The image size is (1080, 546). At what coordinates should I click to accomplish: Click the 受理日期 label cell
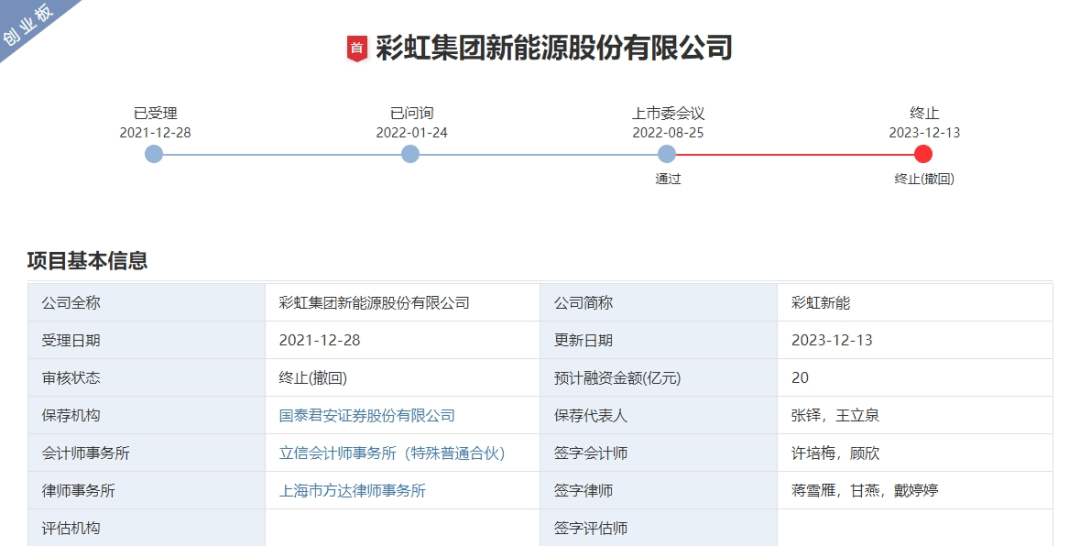point(147,340)
